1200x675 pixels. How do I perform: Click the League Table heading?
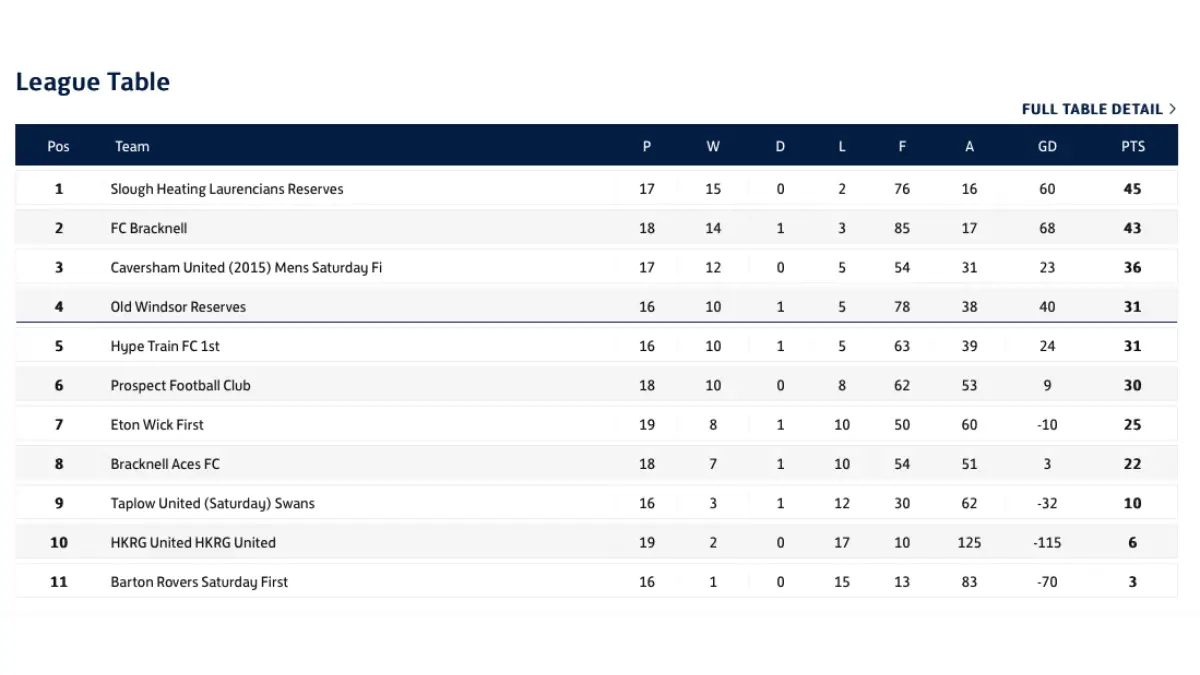point(92,82)
